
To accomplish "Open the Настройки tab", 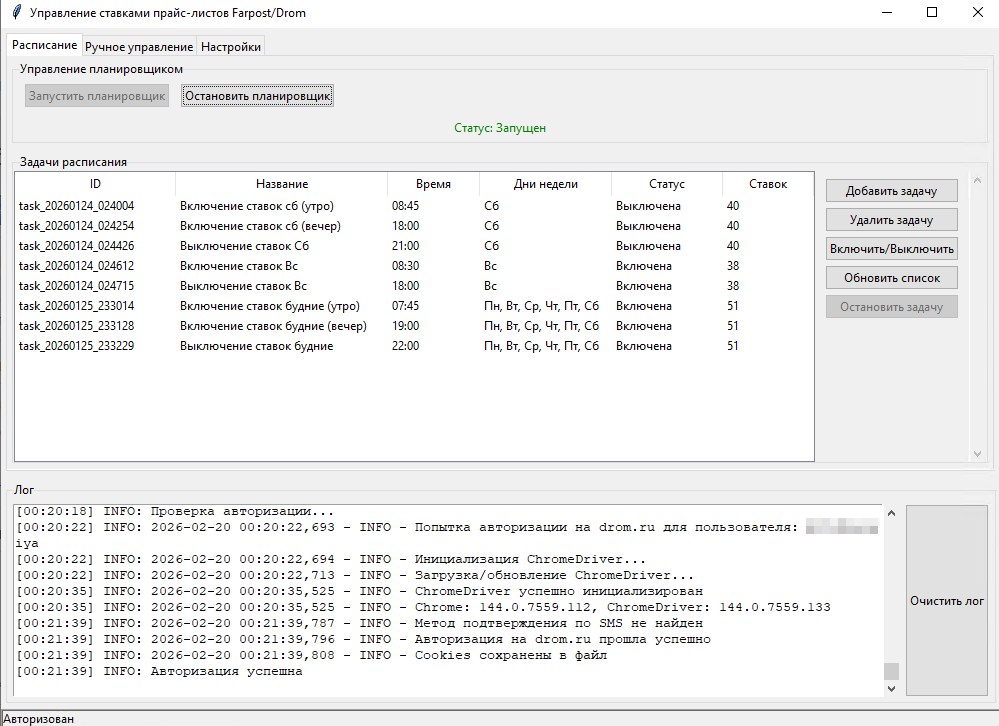I will coord(230,47).
